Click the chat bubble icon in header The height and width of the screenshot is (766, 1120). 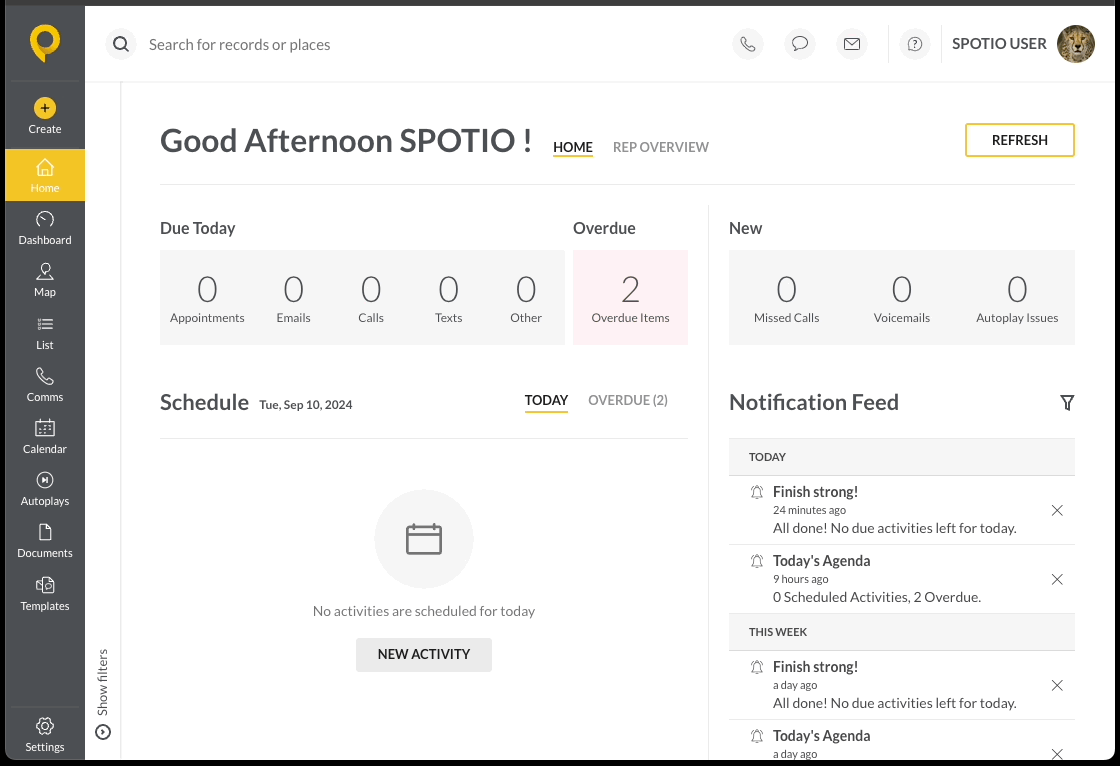tap(800, 44)
